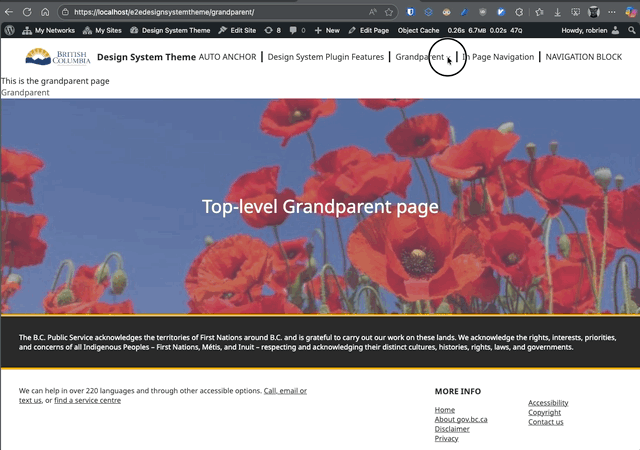Click the British Columbia logo
Viewport: 640px width, 450px height.
[58, 57]
